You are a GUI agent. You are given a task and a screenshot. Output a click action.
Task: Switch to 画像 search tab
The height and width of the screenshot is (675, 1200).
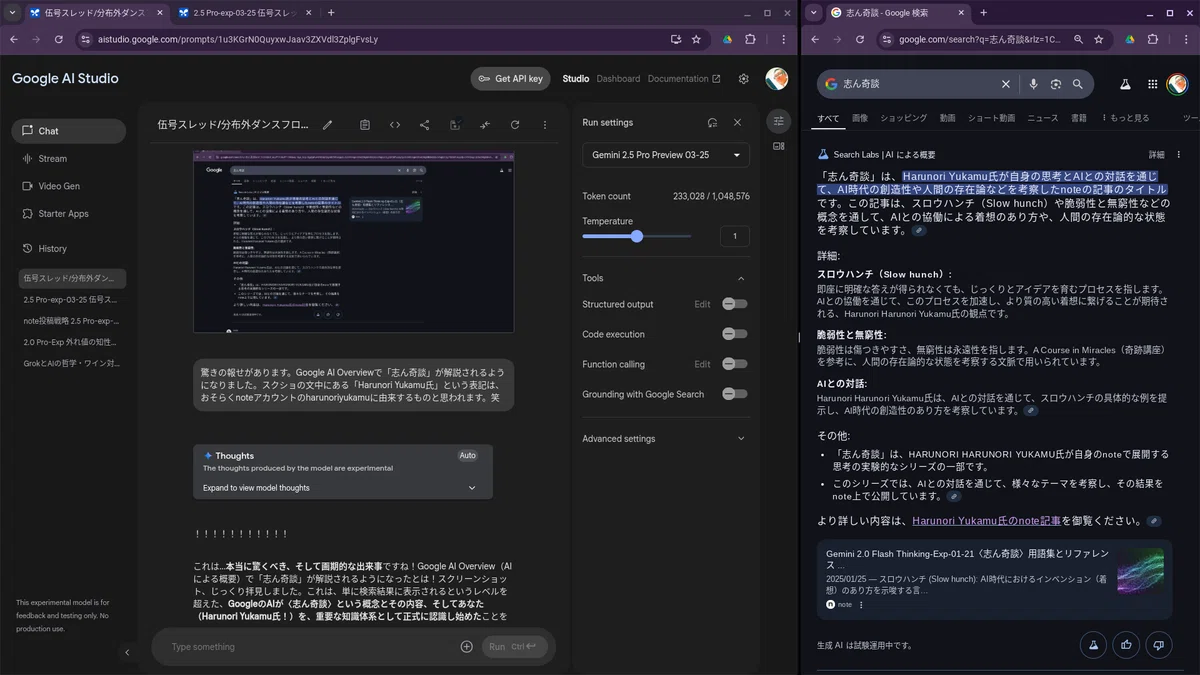pyautogui.click(x=860, y=118)
